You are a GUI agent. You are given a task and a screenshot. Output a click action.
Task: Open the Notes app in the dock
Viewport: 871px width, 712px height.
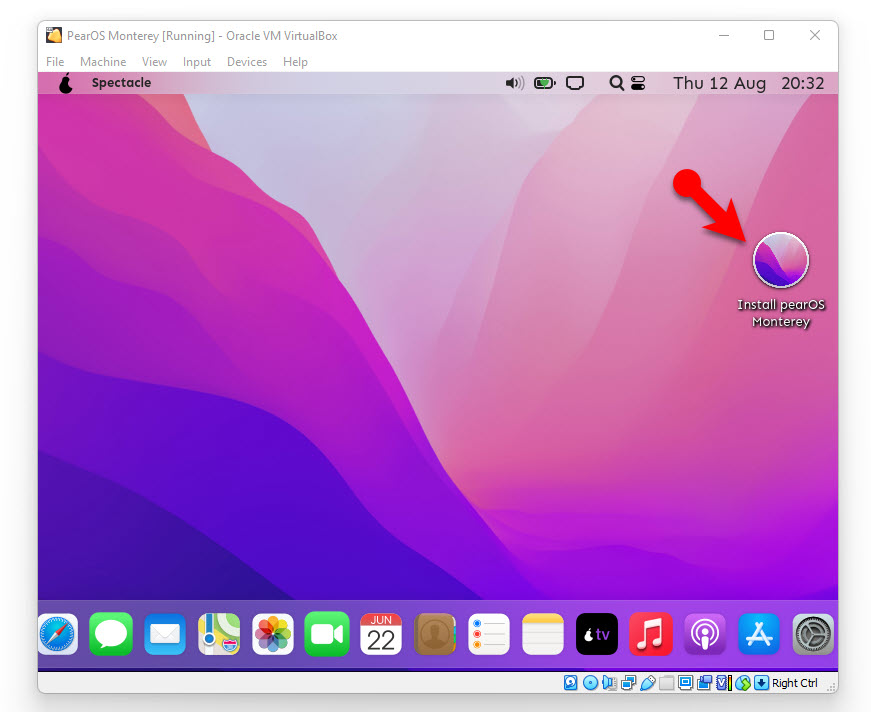point(543,634)
